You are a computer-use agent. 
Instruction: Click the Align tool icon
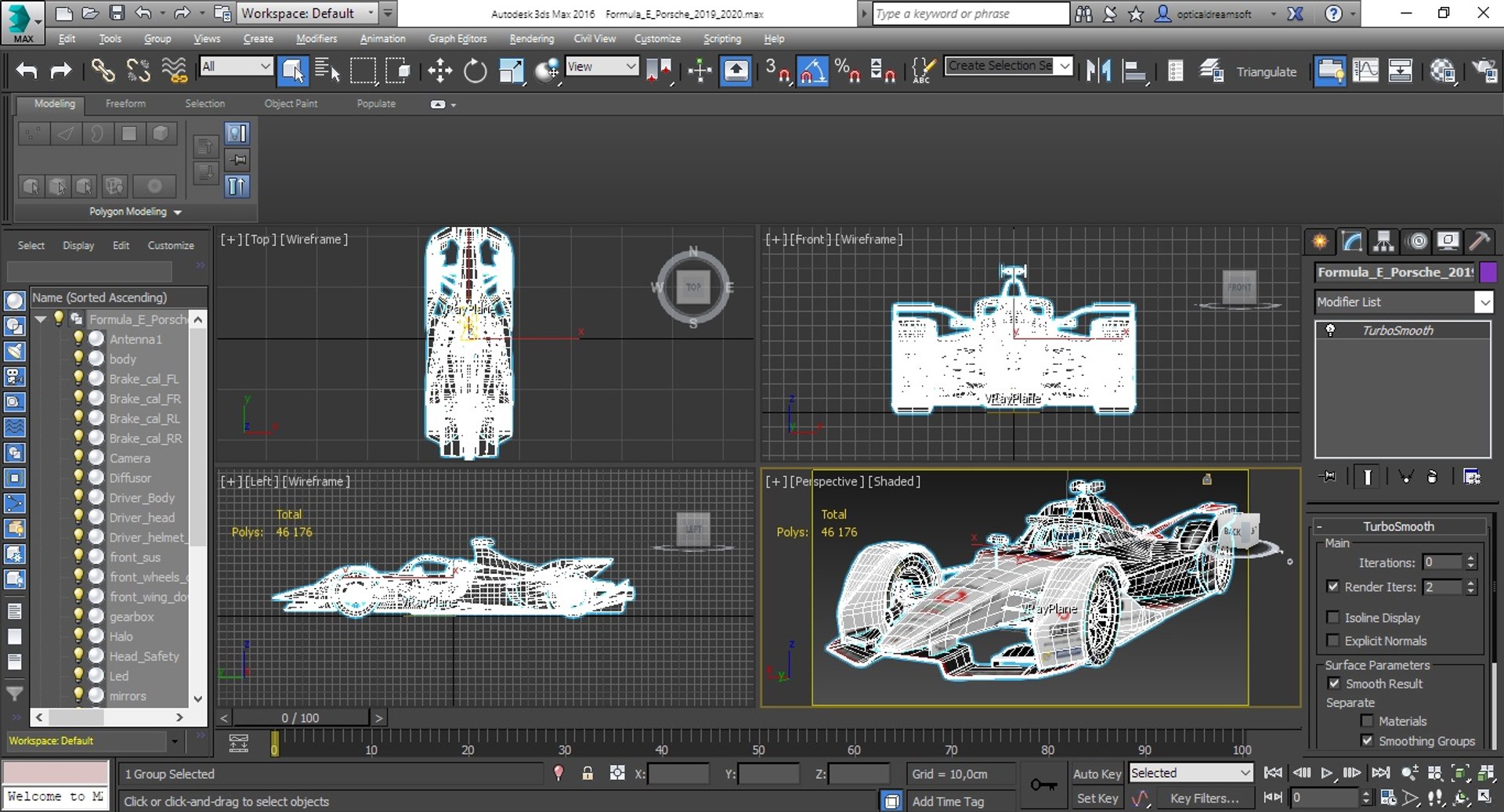pos(1134,71)
